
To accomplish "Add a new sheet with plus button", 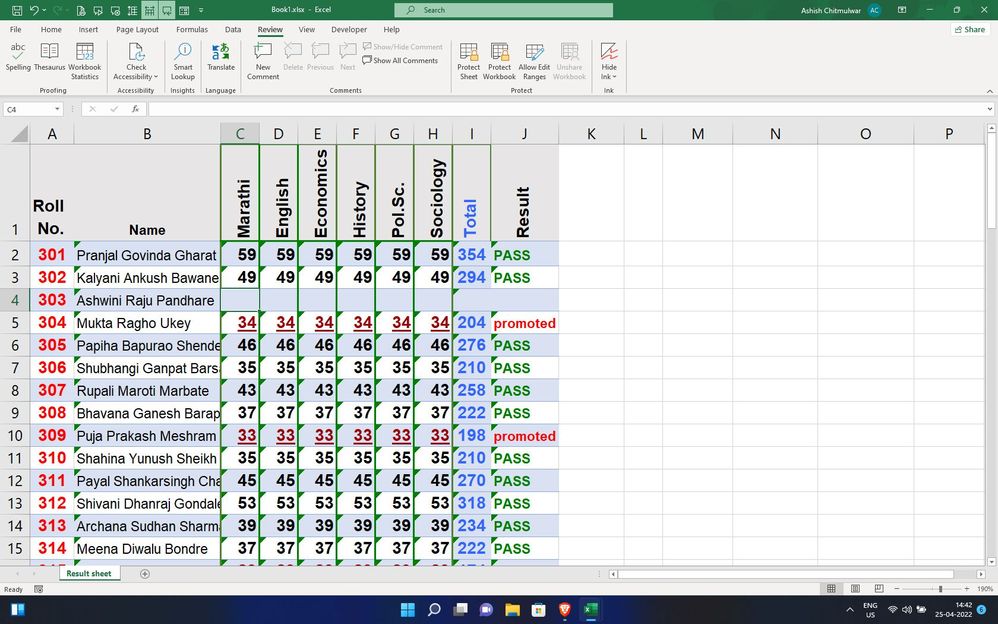I will (x=144, y=574).
